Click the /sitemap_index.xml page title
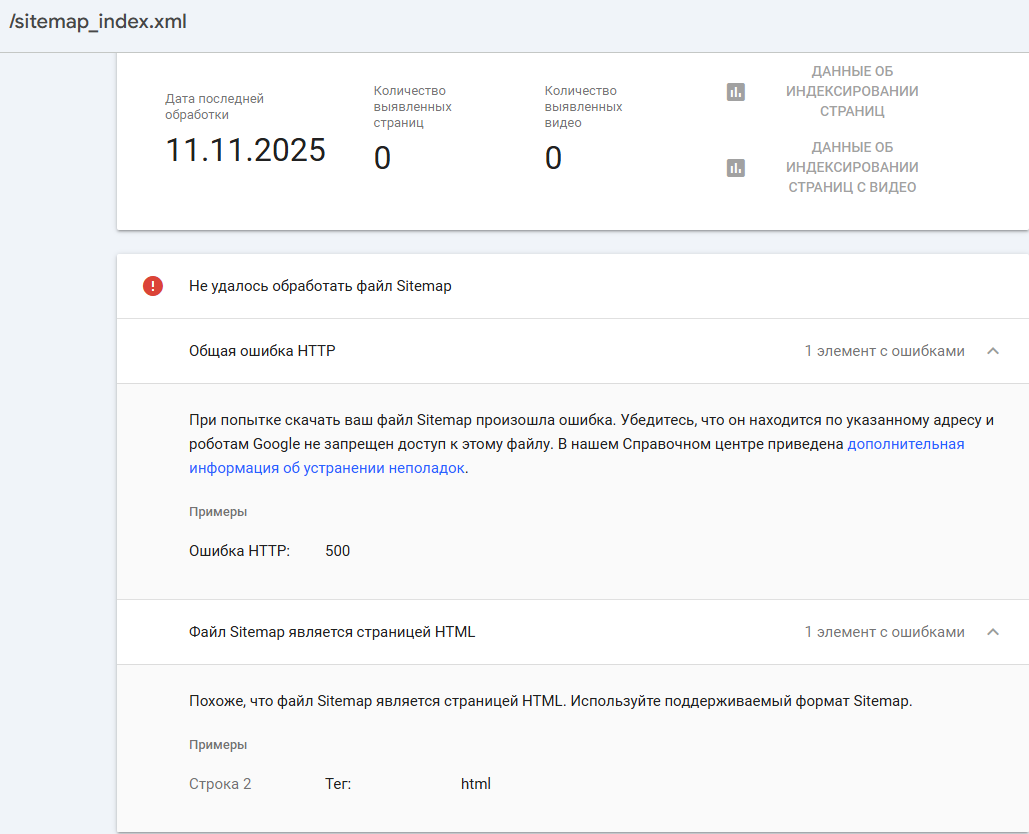1029x834 pixels. pyautogui.click(x=98, y=22)
